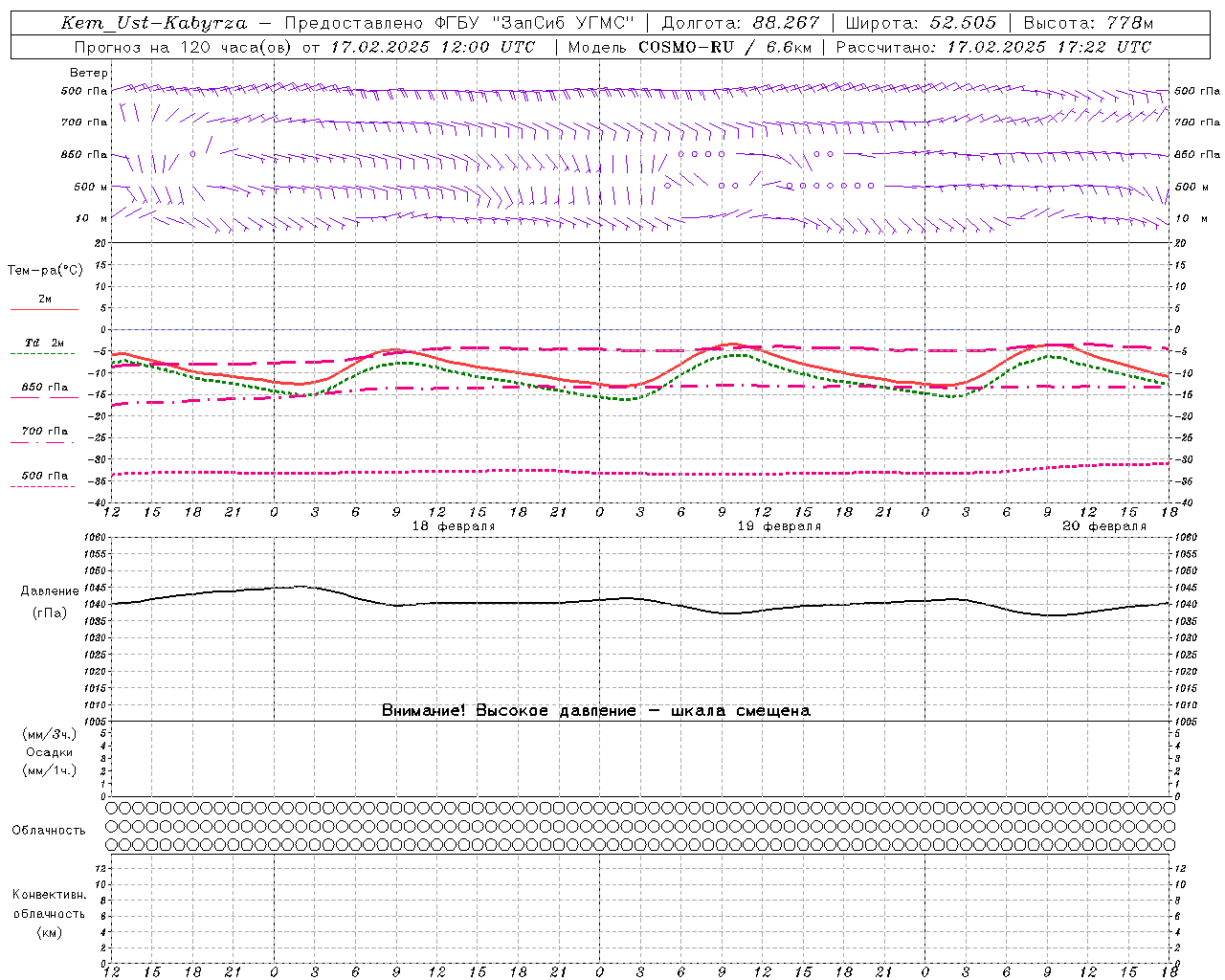Click the warning 'Внимание! Высокое давление — шкала смещена'

[595, 710]
